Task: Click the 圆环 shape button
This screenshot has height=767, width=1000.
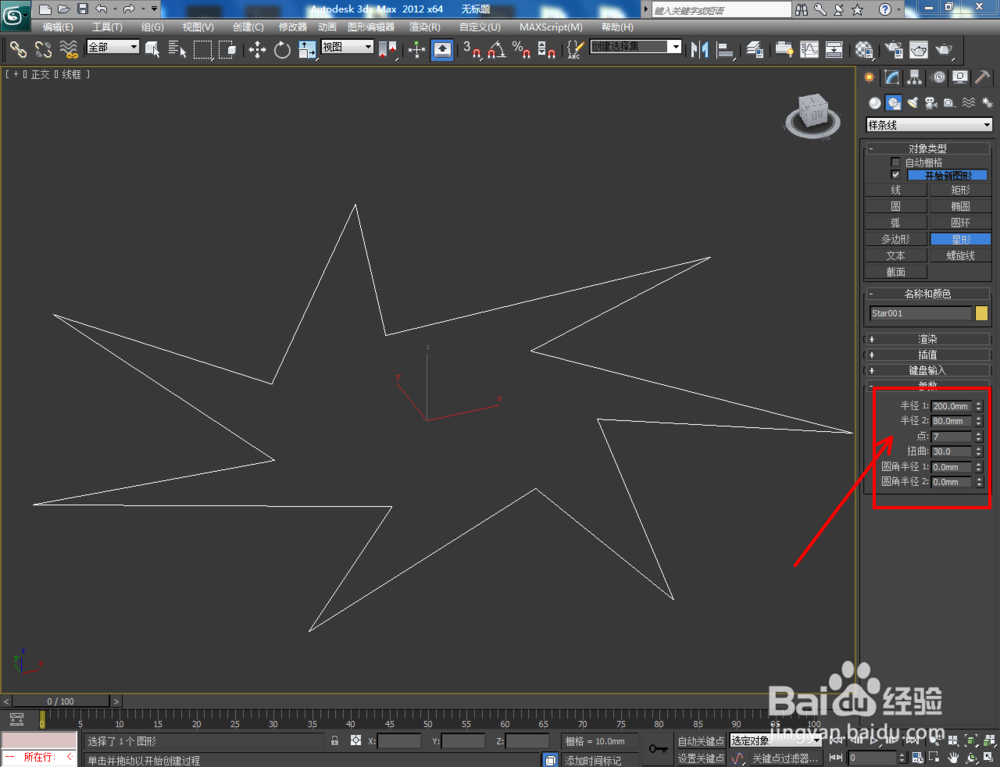Action: pos(960,223)
